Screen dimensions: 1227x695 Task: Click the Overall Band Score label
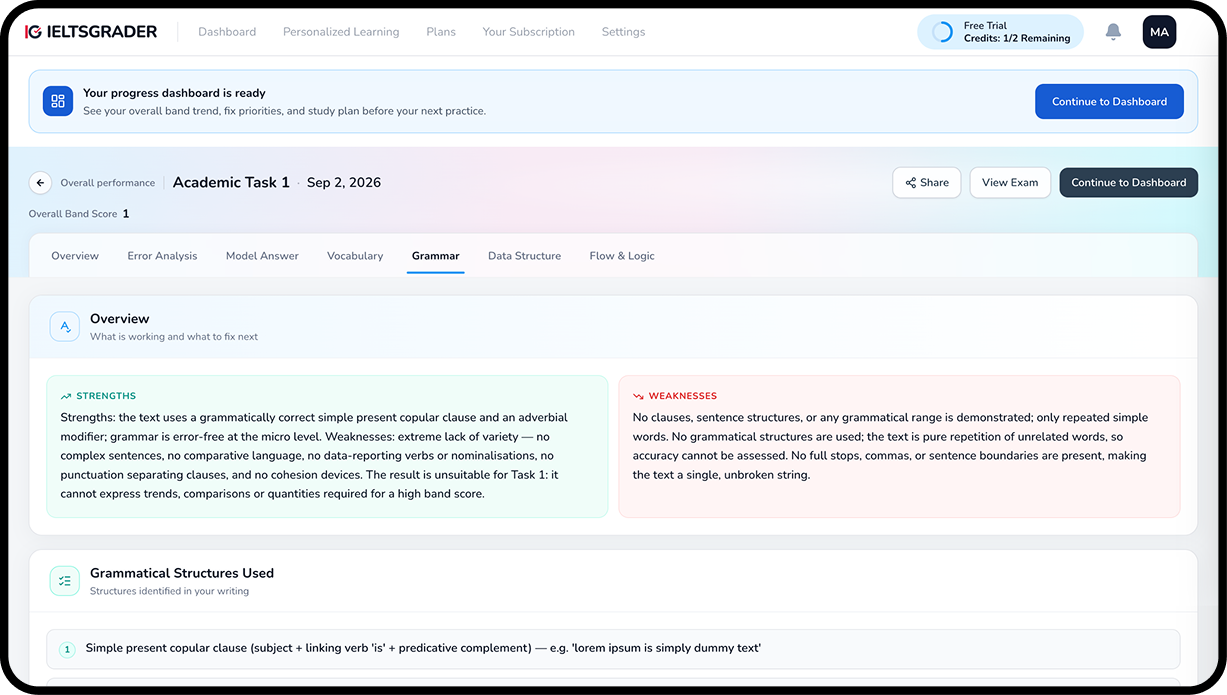pyautogui.click(x=73, y=214)
